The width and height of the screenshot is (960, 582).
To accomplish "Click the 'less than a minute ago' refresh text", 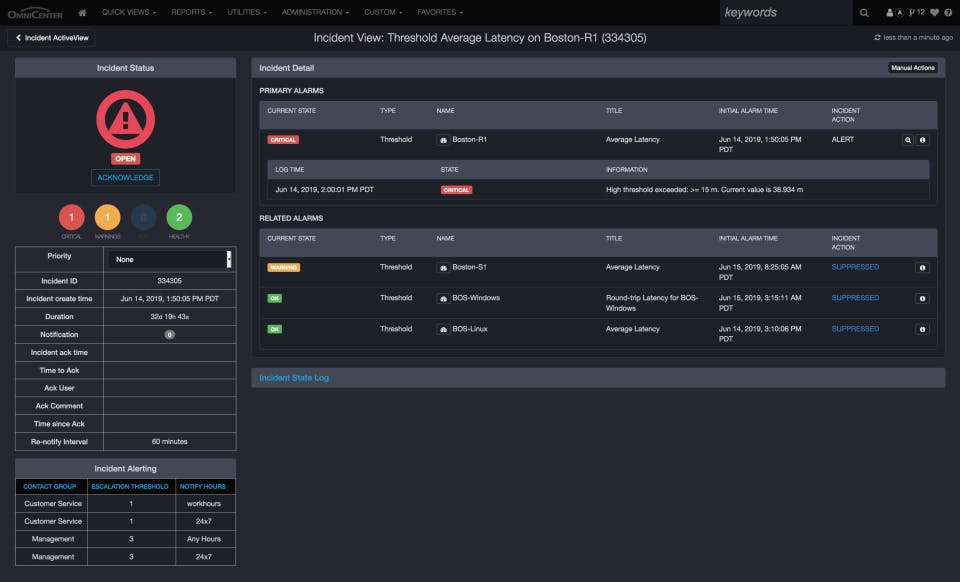I will tap(918, 37).
